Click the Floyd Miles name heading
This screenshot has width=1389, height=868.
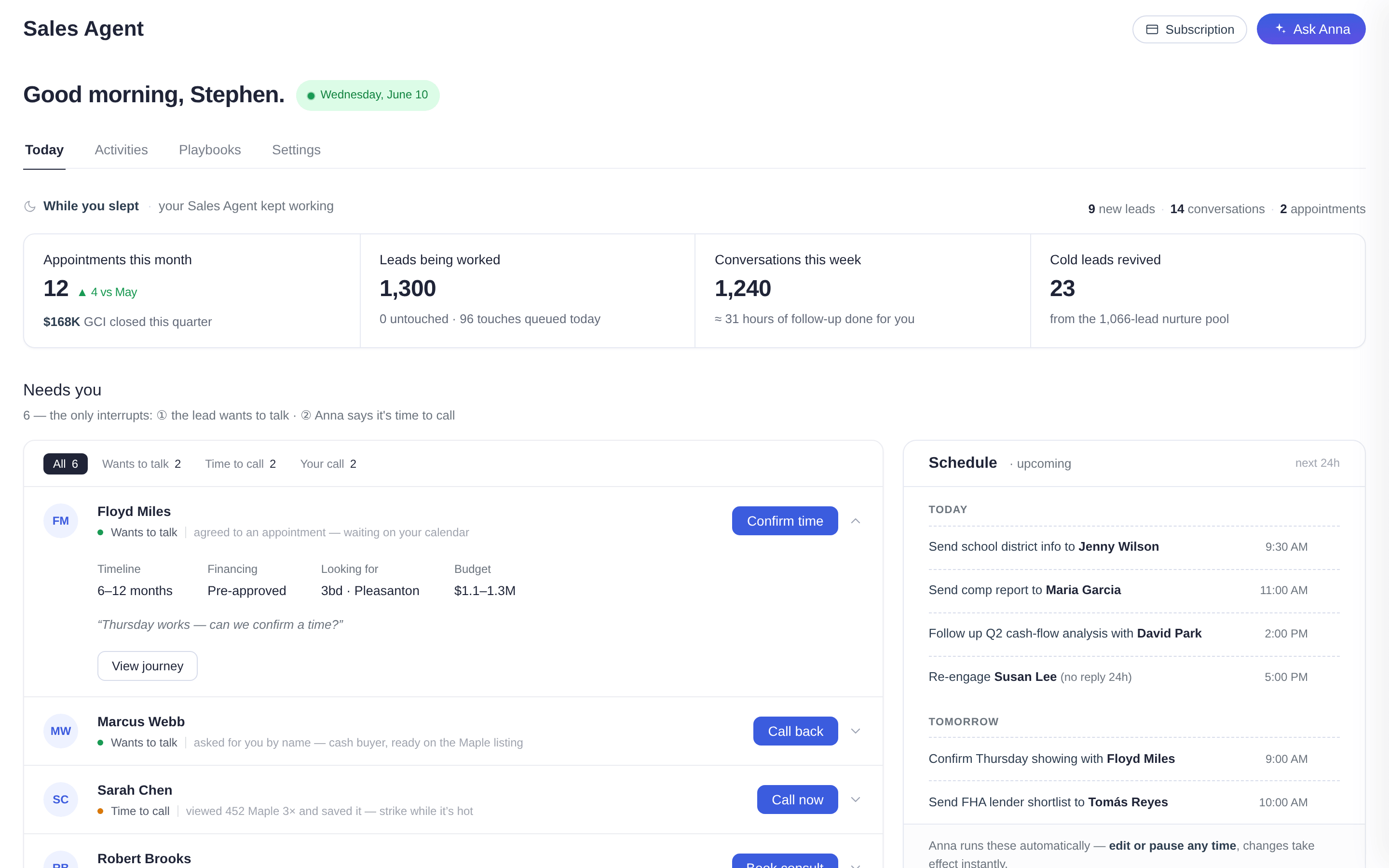pos(134,512)
